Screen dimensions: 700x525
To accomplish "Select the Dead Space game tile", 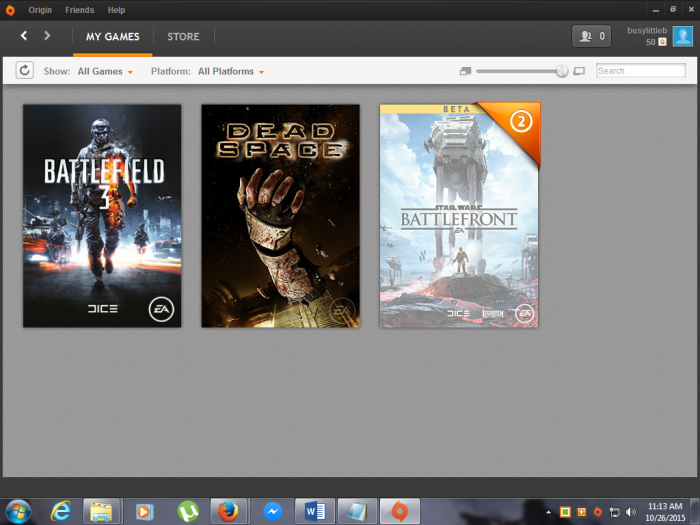I will (x=280, y=216).
